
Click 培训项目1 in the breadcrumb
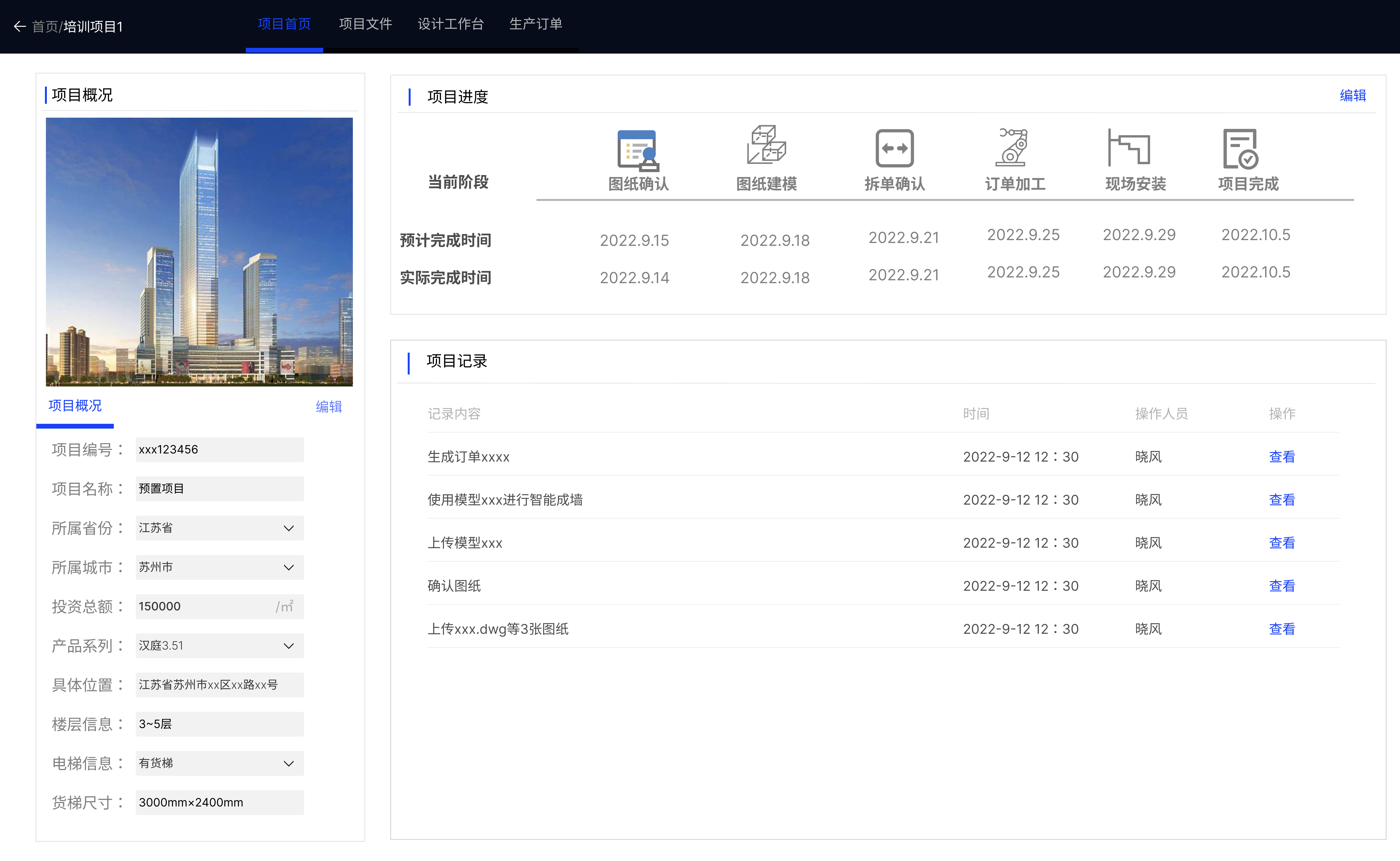(93, 27)
